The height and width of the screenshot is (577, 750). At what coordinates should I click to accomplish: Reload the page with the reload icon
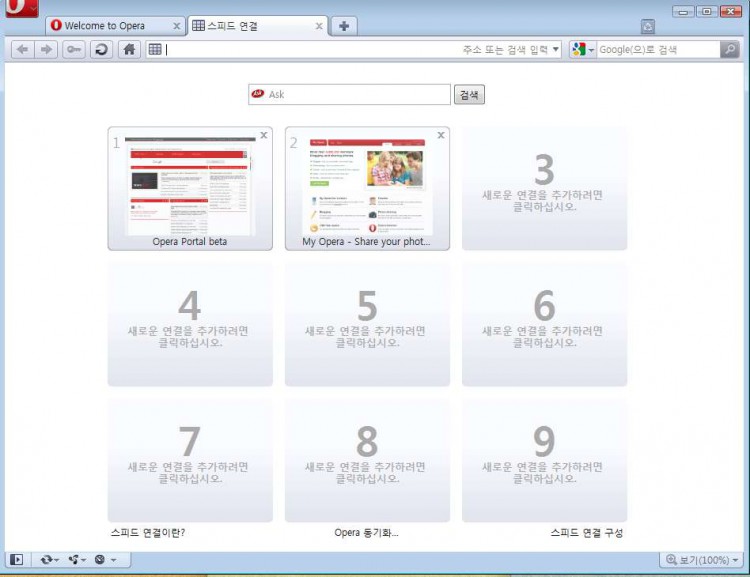pyautogui.click(x=101, y=50)
